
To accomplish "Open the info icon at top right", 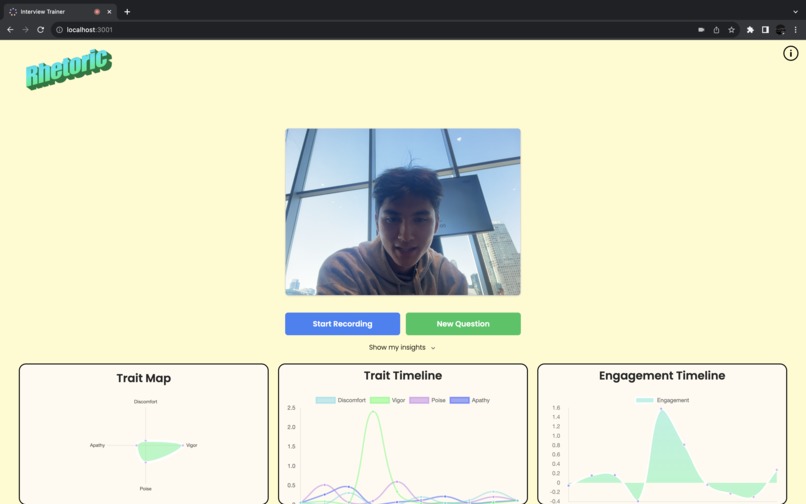I will [x=790, y=53].
